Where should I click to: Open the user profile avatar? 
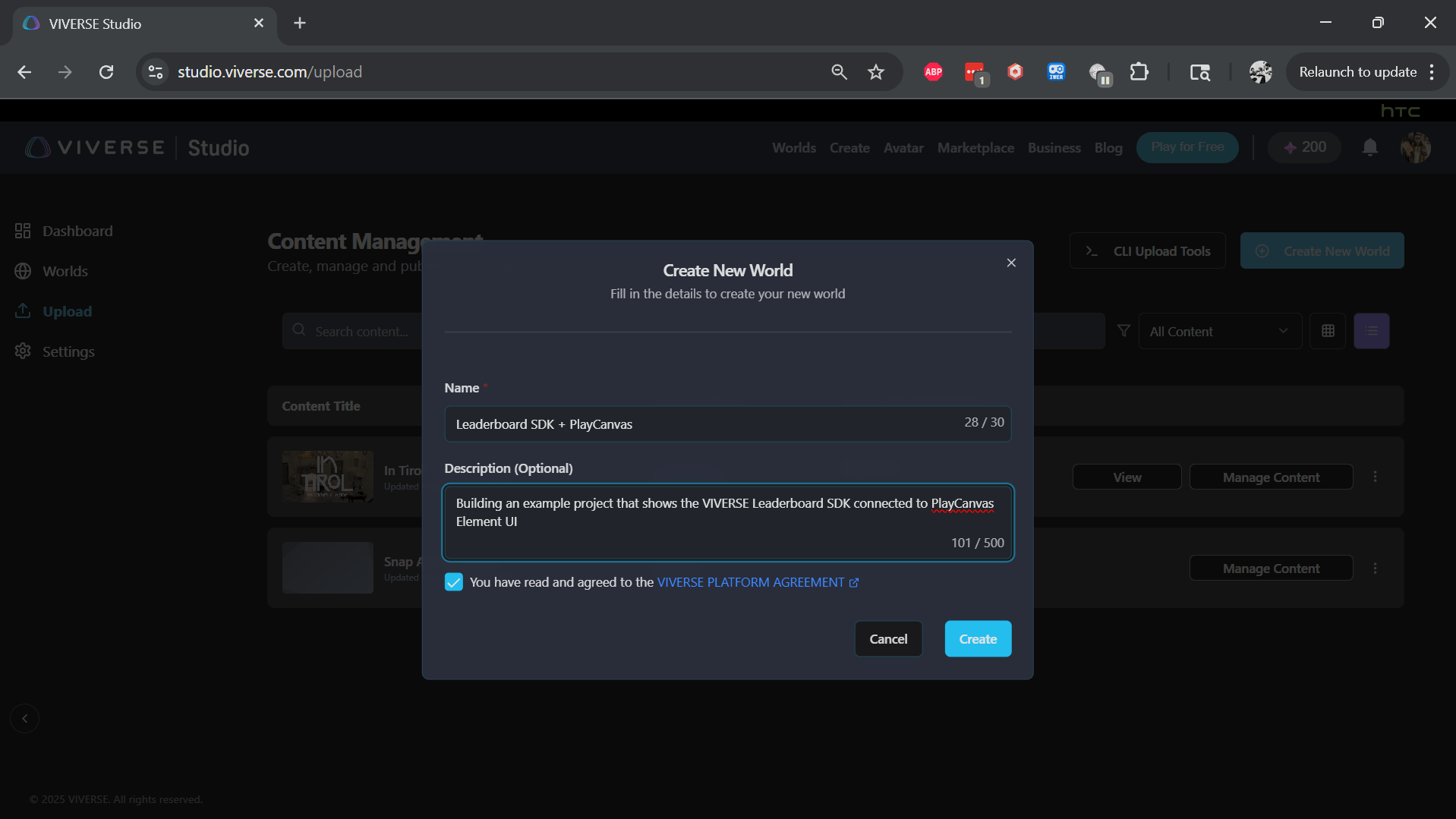coord(1415,147)
